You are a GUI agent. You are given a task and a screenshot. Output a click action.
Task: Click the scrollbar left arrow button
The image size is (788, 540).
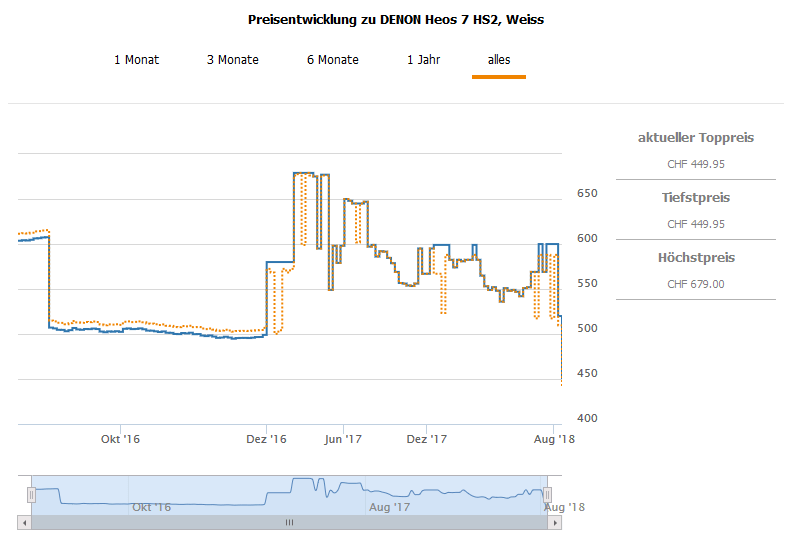(x=24, y=522)
